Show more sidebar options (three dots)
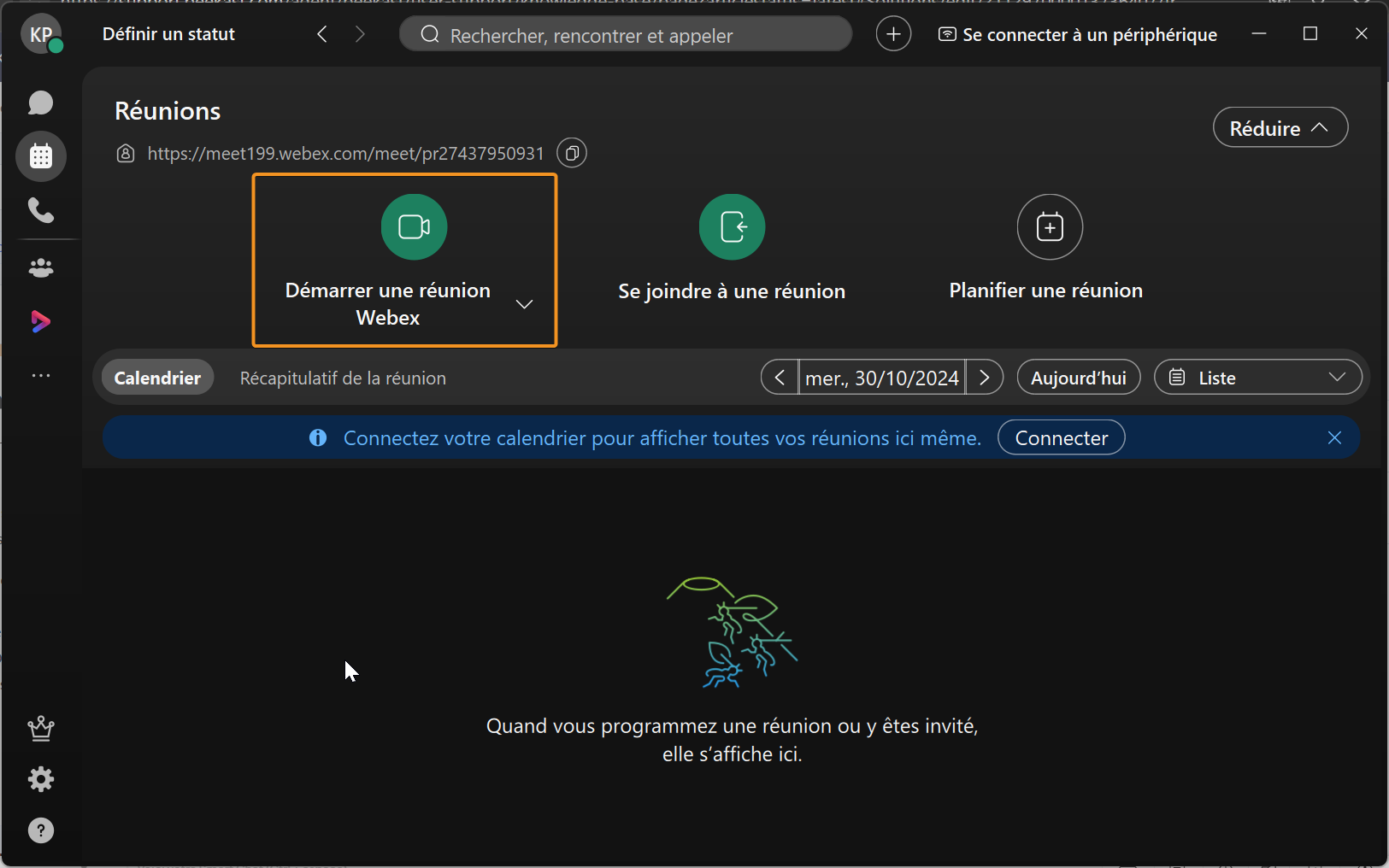This screenshot has width=1389, height=868. (x=41, y=375)
